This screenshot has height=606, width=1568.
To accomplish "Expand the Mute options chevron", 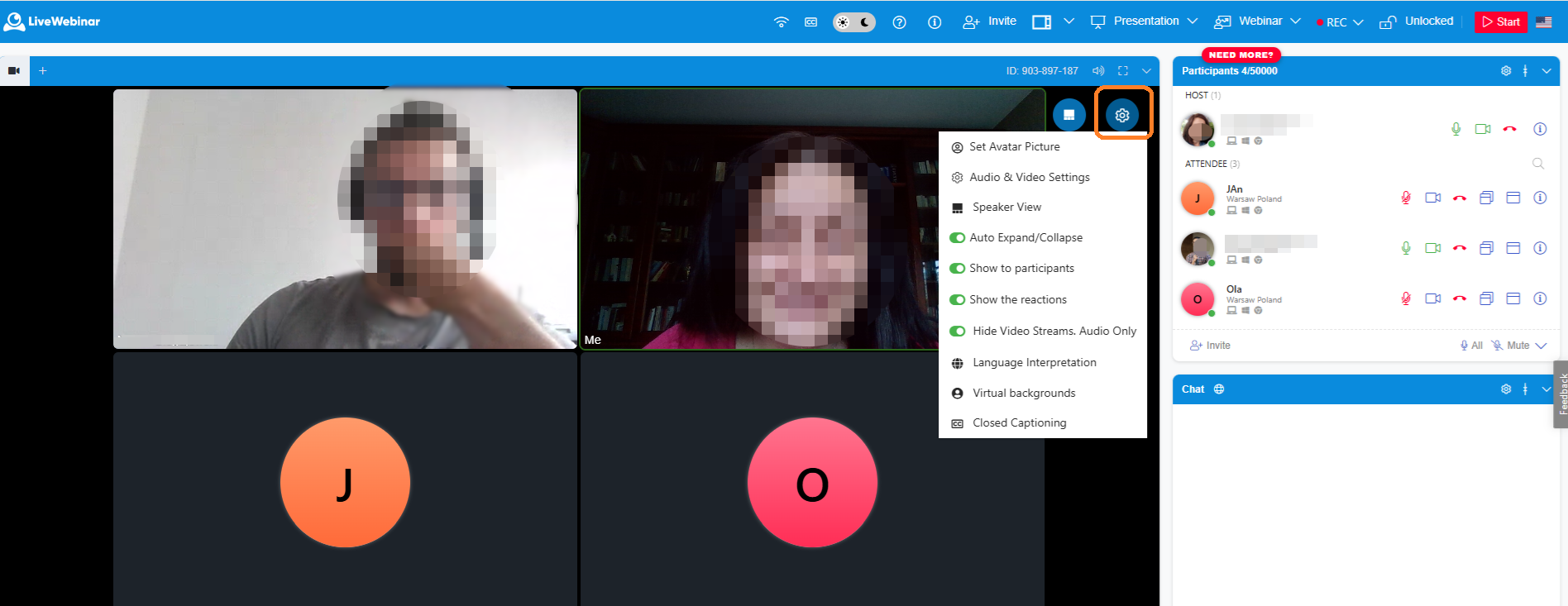I will pyautogui.click(x=1541, y=346).
